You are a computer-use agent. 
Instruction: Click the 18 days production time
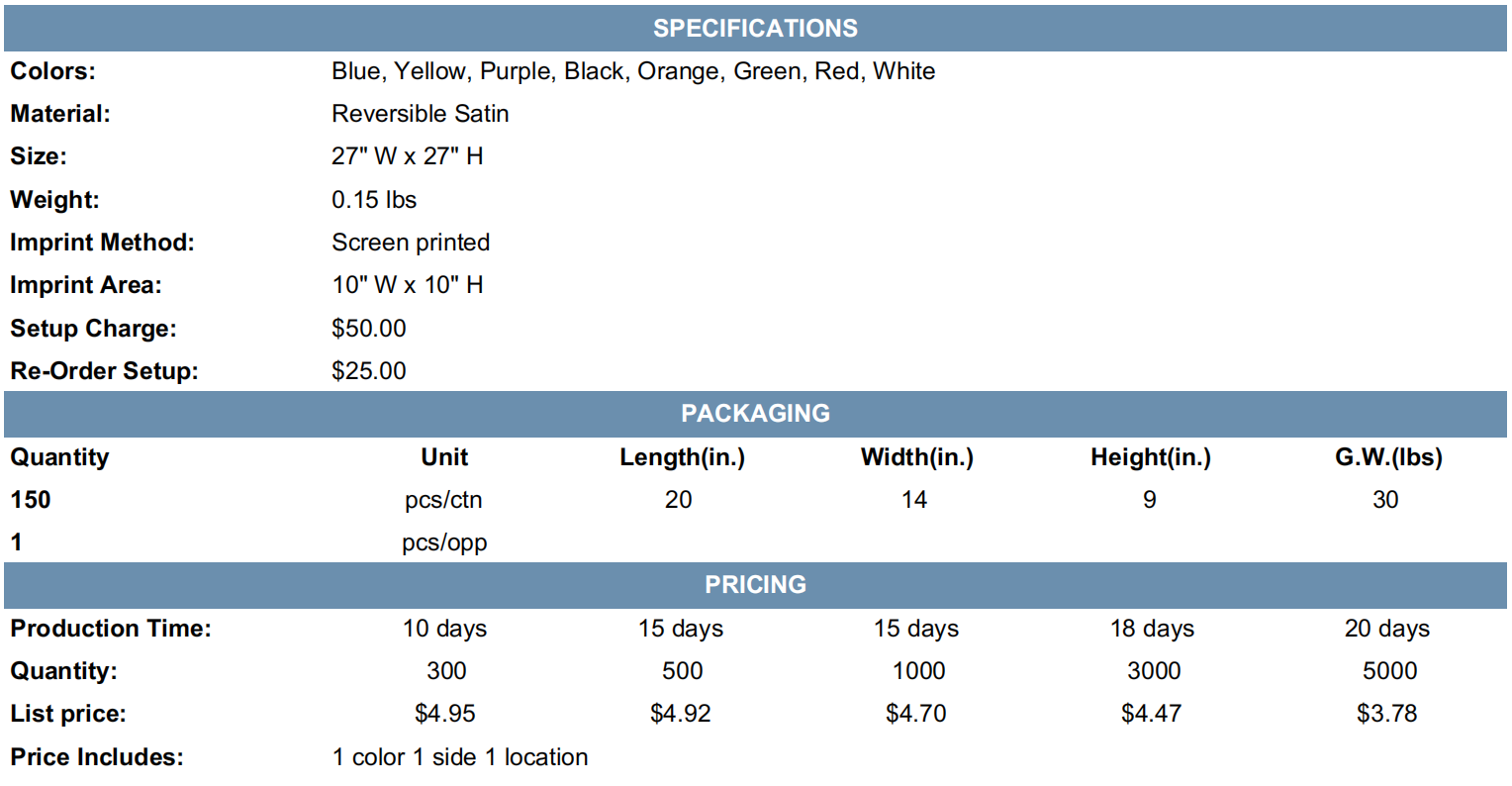(x=1152, y=629)
